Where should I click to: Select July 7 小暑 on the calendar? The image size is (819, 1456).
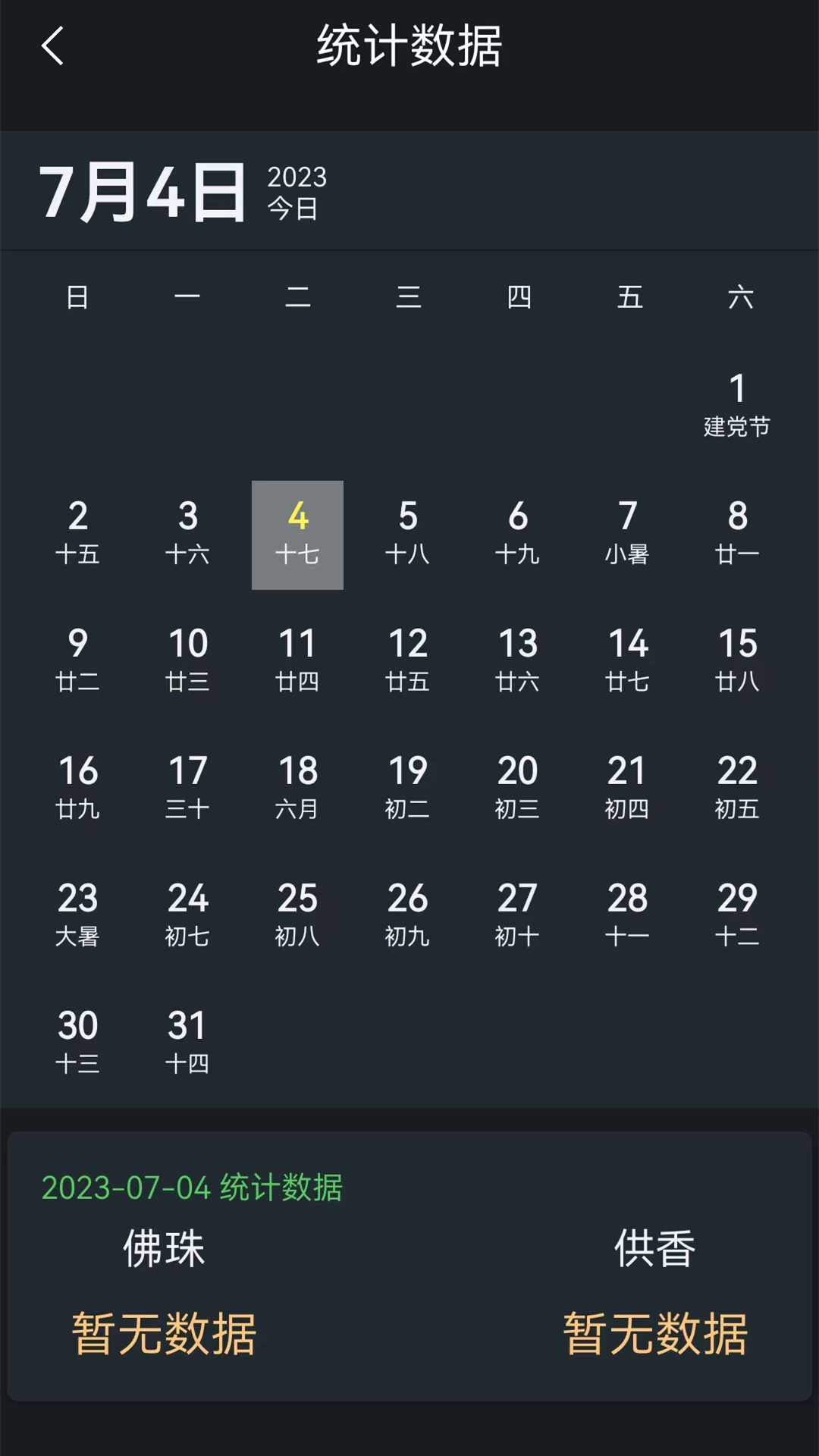(627, 535)
